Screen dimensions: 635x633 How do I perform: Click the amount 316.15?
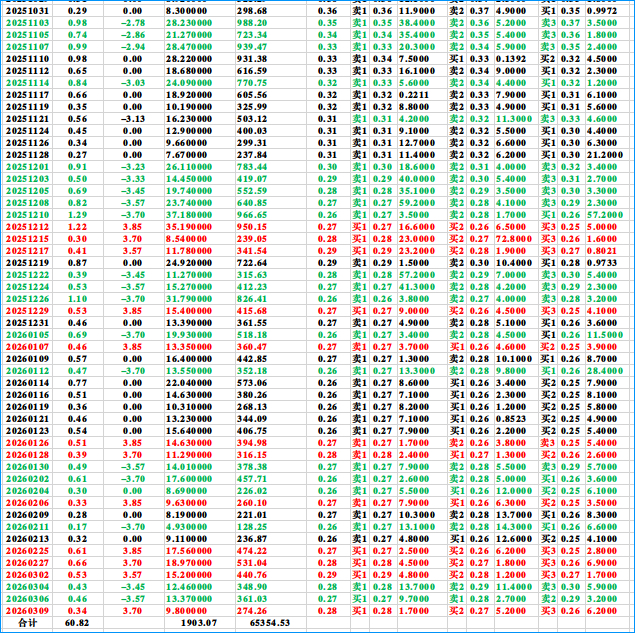pyautogui.click(x=252, y=455)
